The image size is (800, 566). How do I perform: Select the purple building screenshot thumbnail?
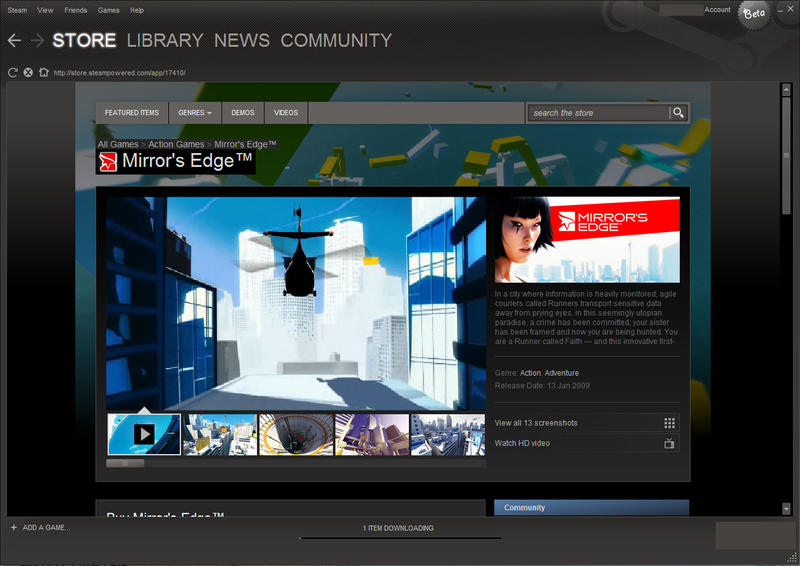click(x=372, y=434)
